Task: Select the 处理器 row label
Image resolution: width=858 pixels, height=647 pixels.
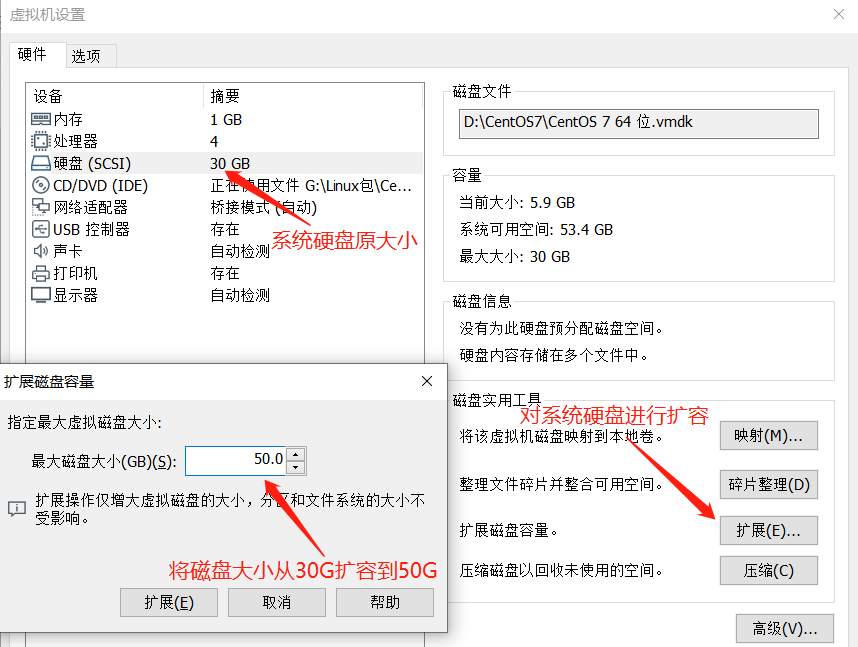Action: pyautogui.click(x=76, y=141)
